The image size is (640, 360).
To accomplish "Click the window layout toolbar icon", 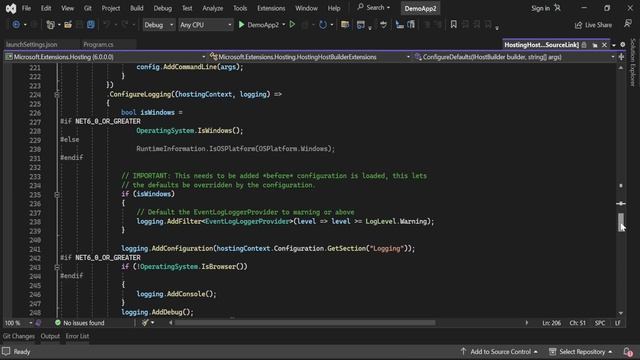I will (x=361, y=25).
